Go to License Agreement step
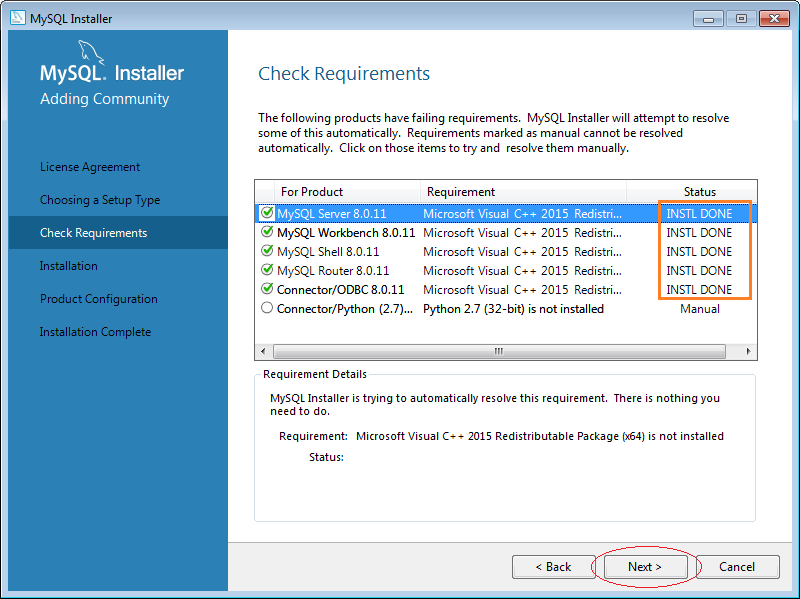The image size is (800, 599). click(x=90, y=167)
